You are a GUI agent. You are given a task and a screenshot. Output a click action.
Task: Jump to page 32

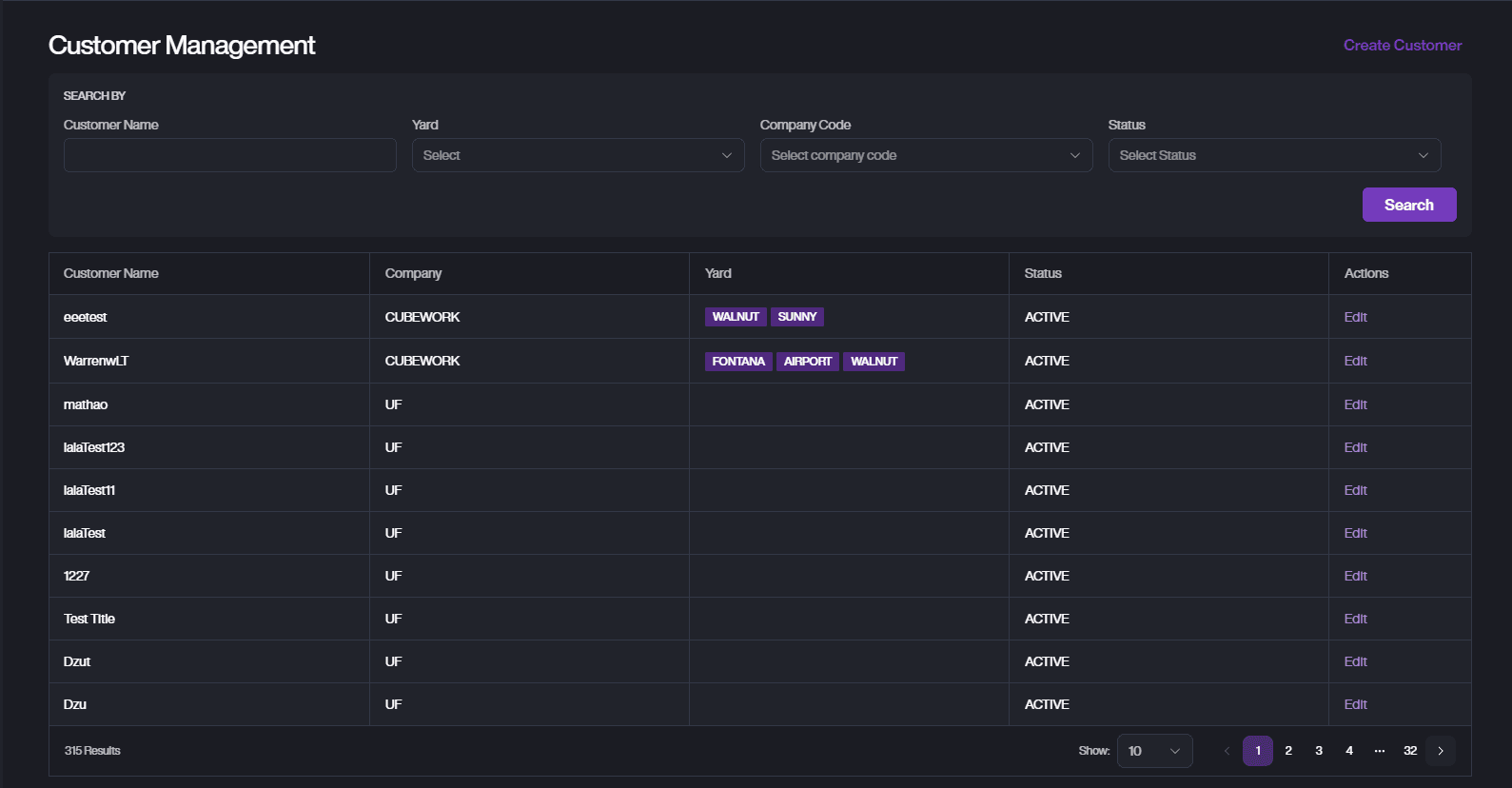tap(1409, 751)
